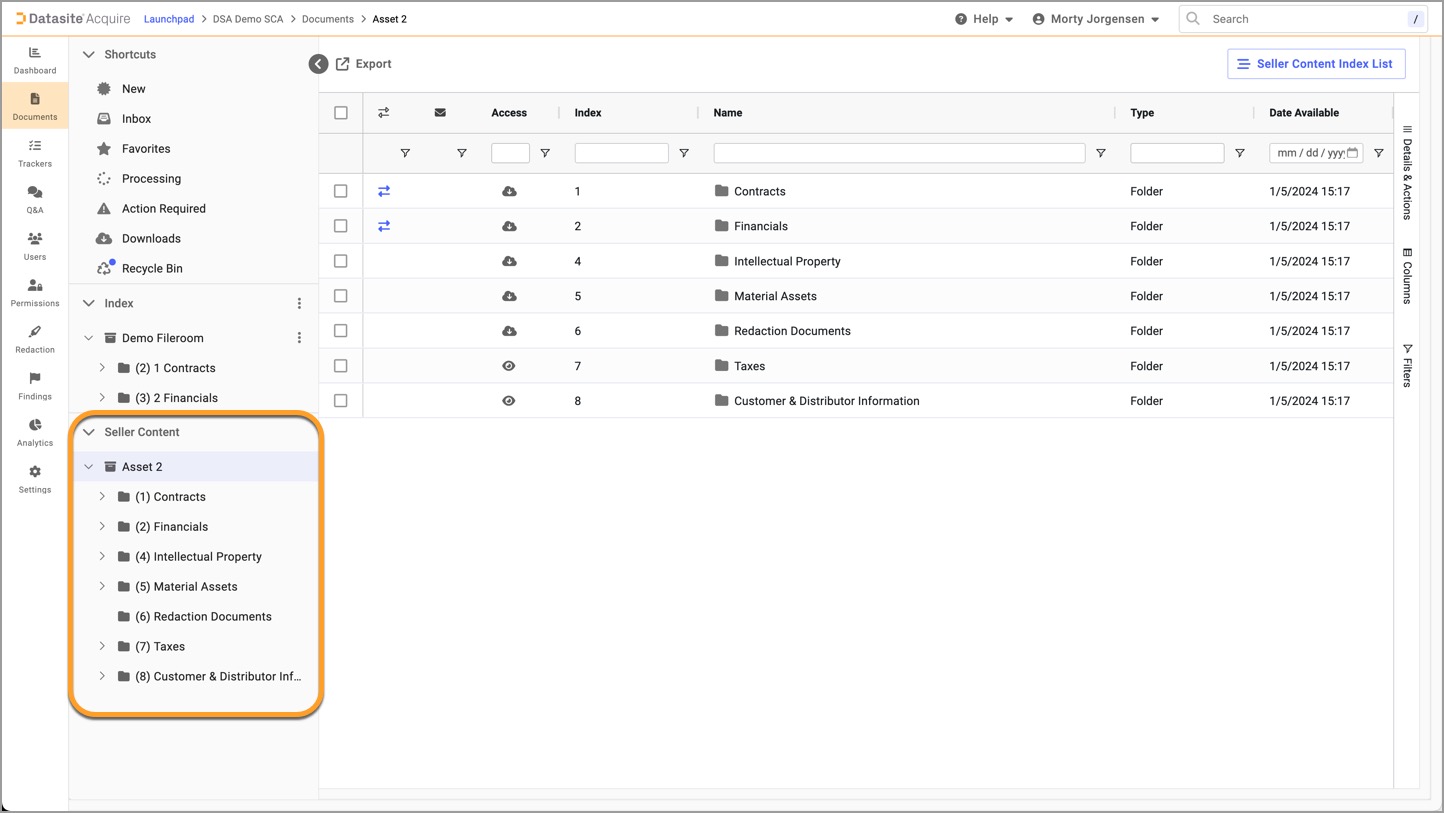Click the download access icon for Contracts
This screenshot has height=813, width=1444.
pyautogui.click(x=509, y=191)
